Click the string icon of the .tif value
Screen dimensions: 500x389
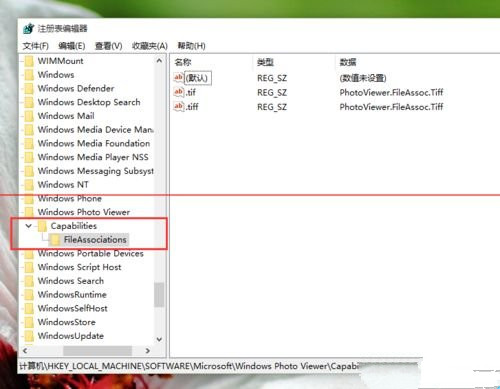coord(179,92)
